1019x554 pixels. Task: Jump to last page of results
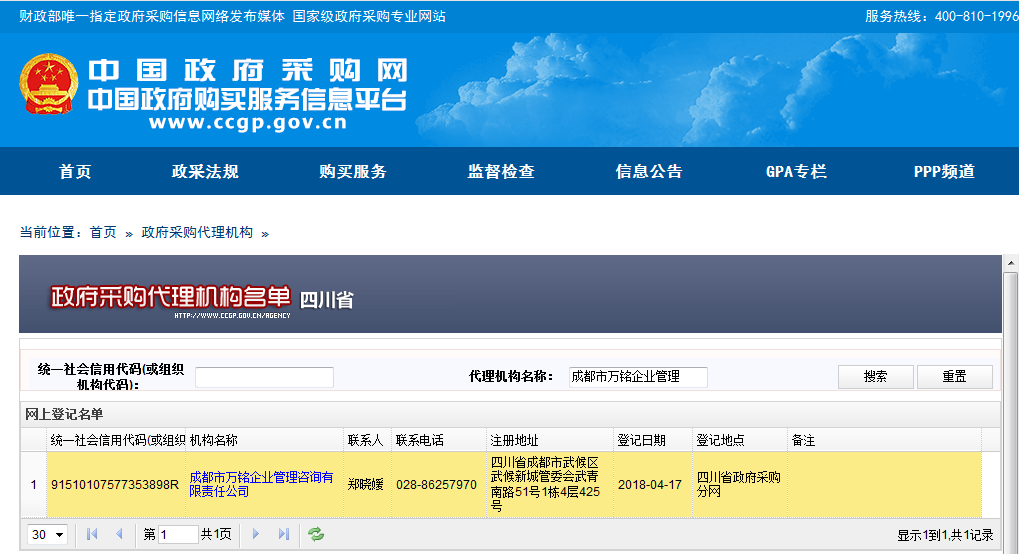pos(283,535)
